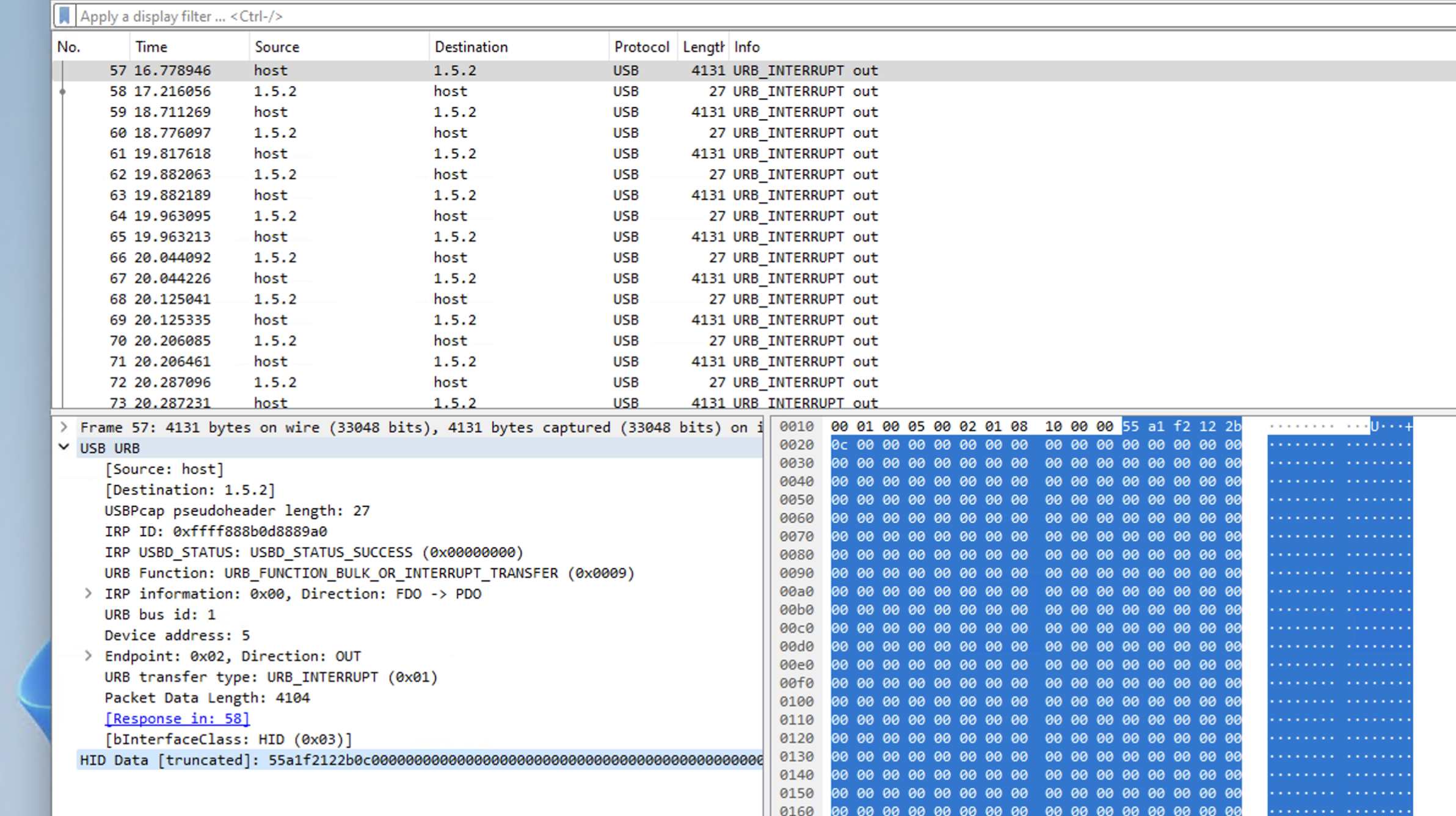Sort packets by Destination column

471,47
